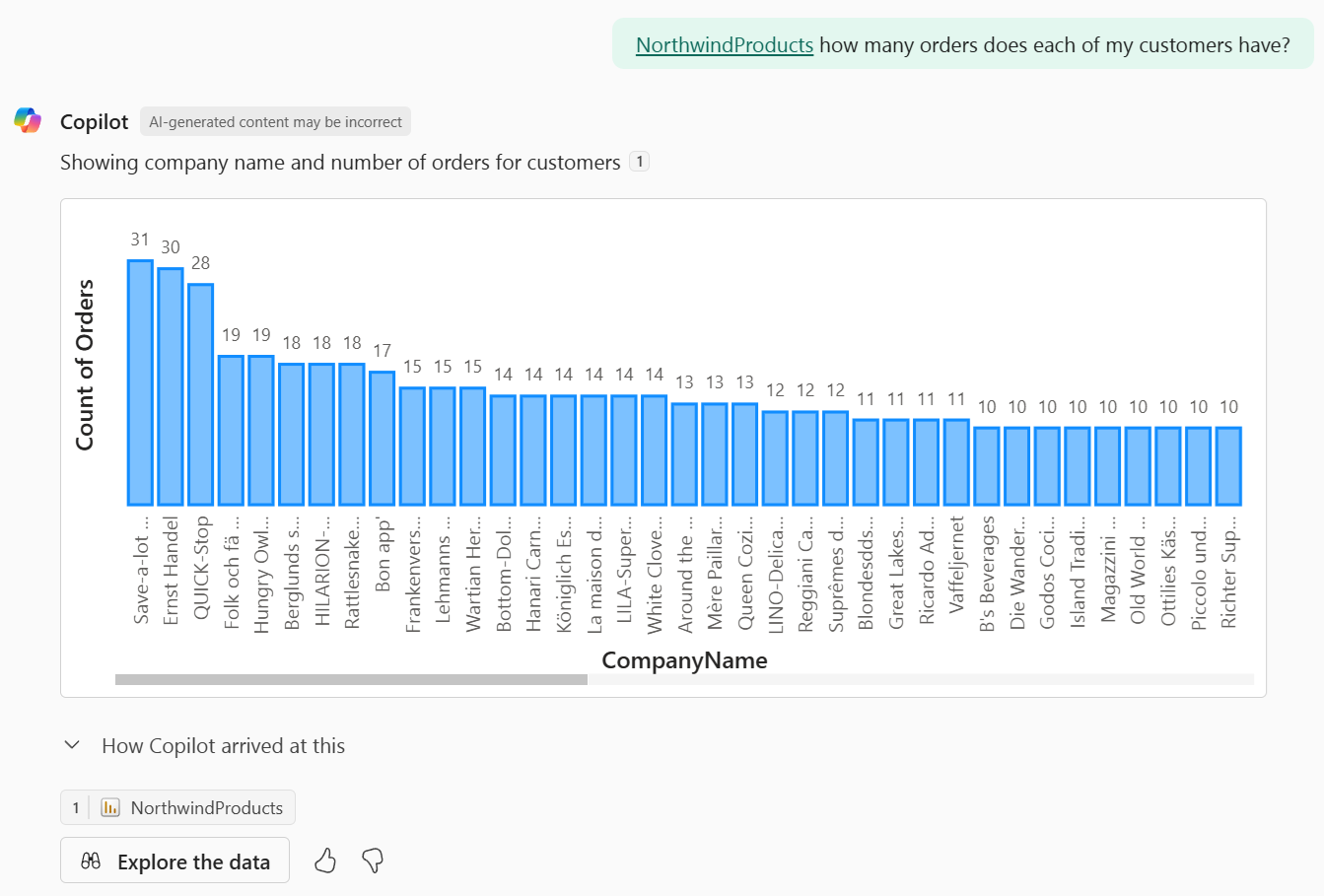Click the Bon app' bar showing 17
Image resolution: width=1324 pixels, height=896 pixels.
point(383,439)
